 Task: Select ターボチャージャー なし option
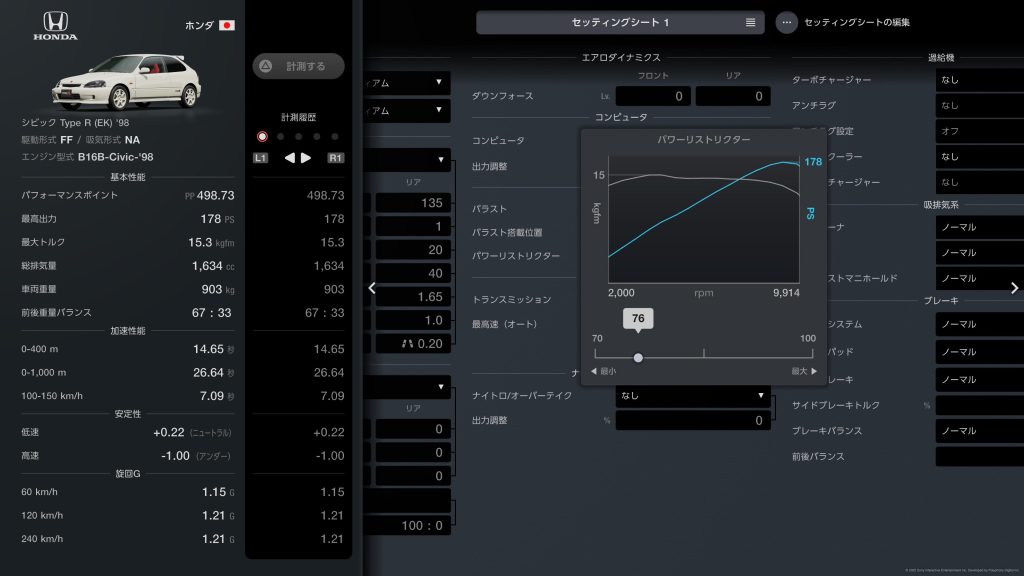pos(980,80)
